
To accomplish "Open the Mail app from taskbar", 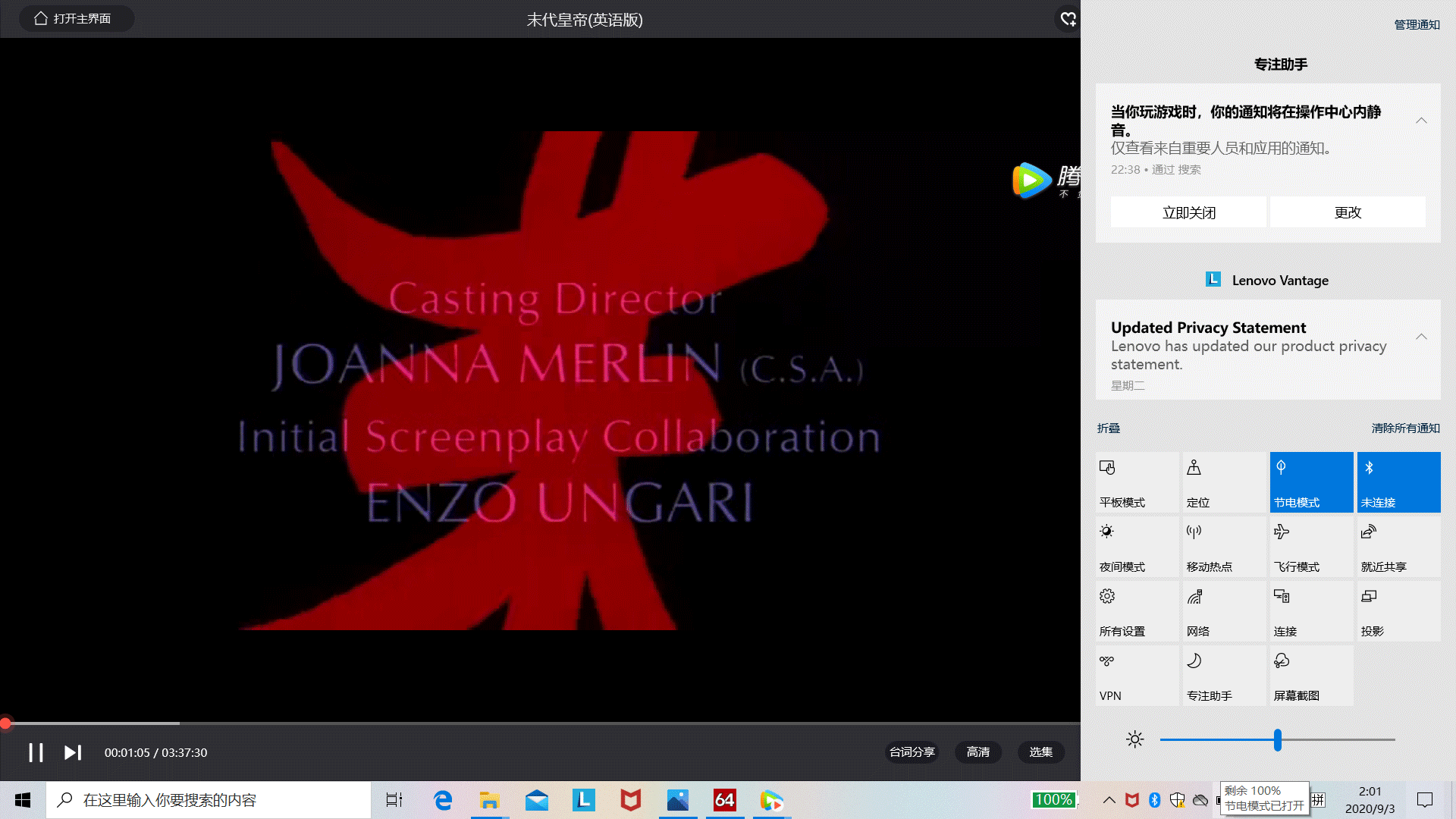I will 537,800.
